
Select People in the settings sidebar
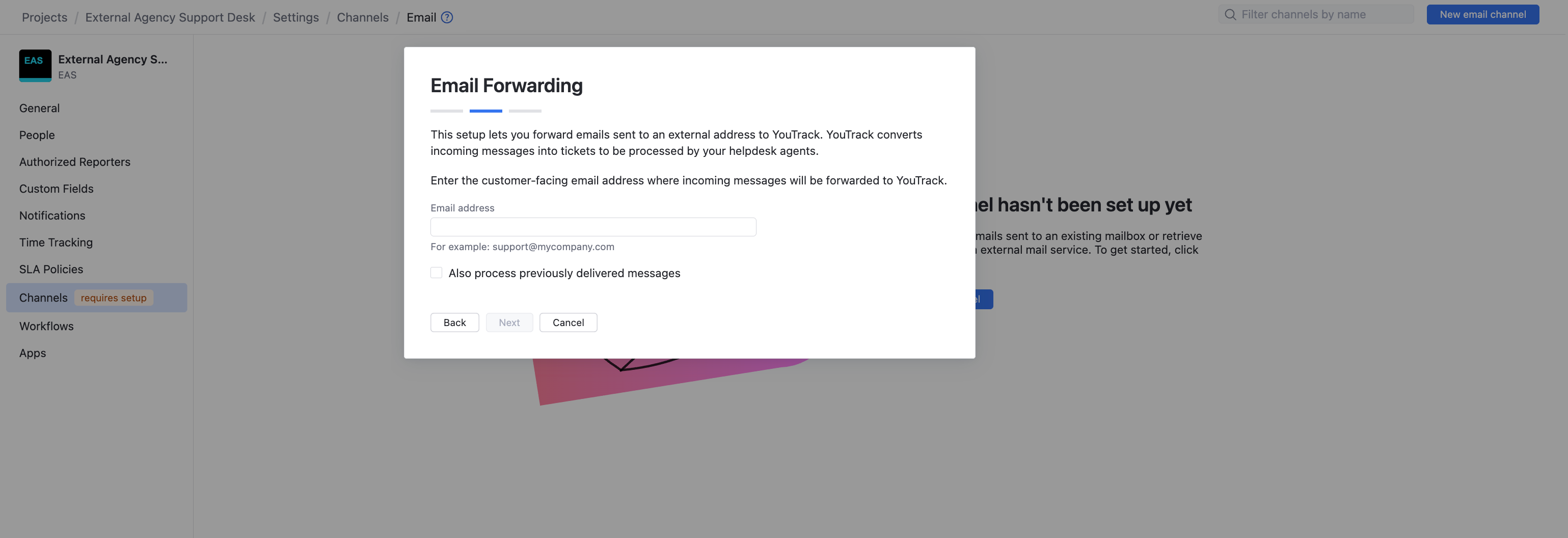(37, 135)
